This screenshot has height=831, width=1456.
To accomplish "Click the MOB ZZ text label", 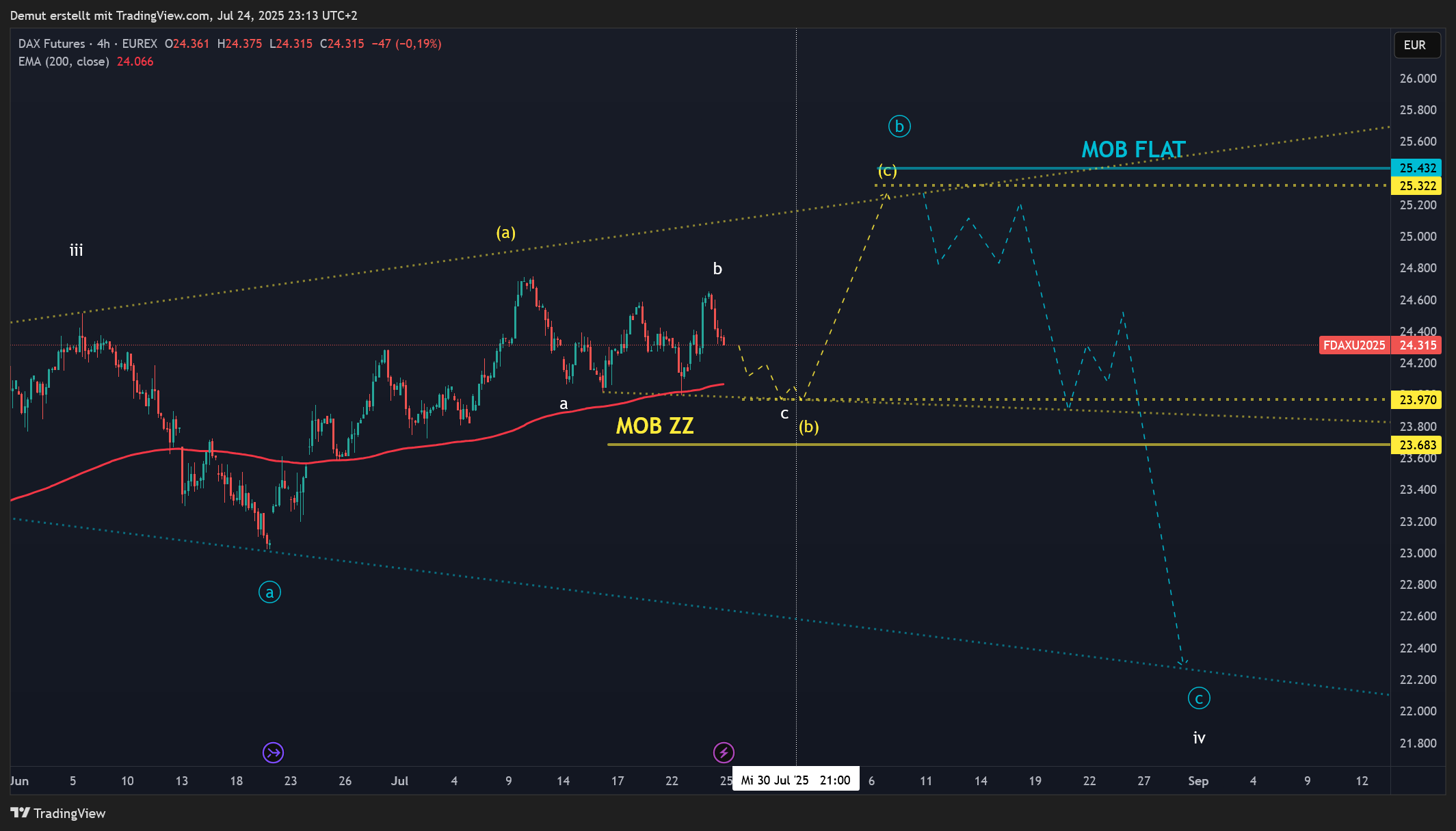I will [x=654, y=426].
